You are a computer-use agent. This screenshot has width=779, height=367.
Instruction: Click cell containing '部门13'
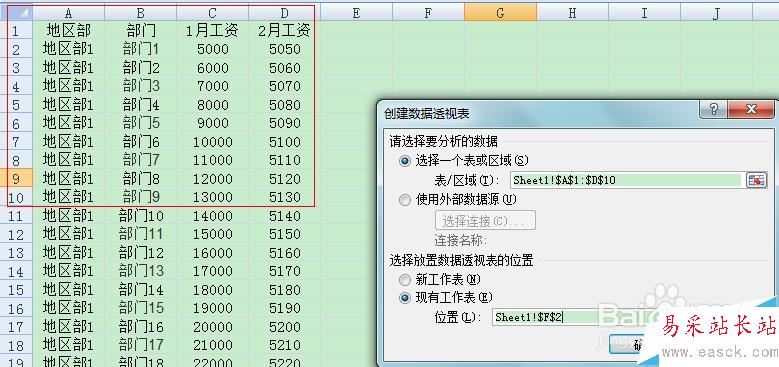tap(141, 271)
